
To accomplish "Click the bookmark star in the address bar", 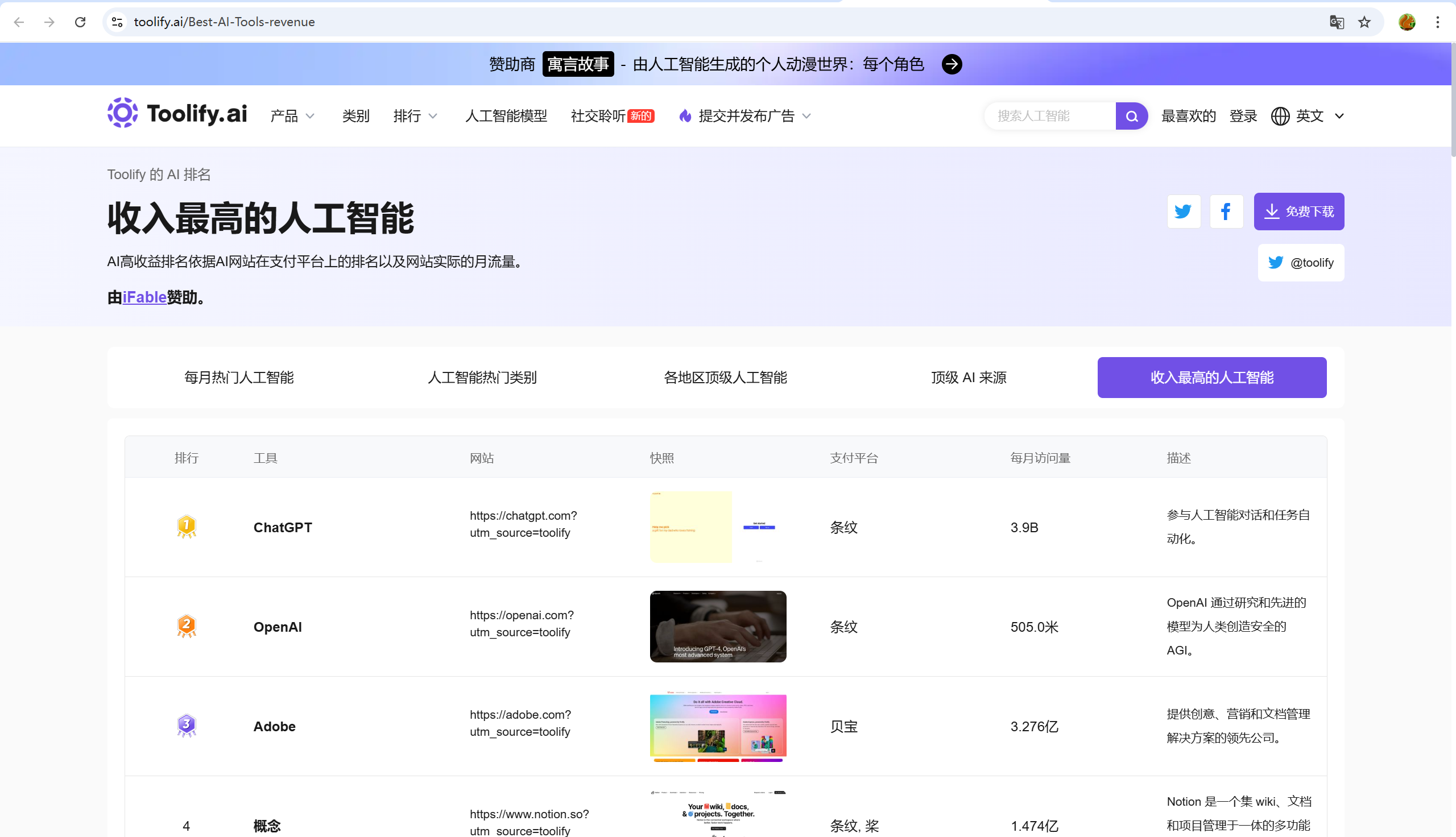I will pos(1364,22).
